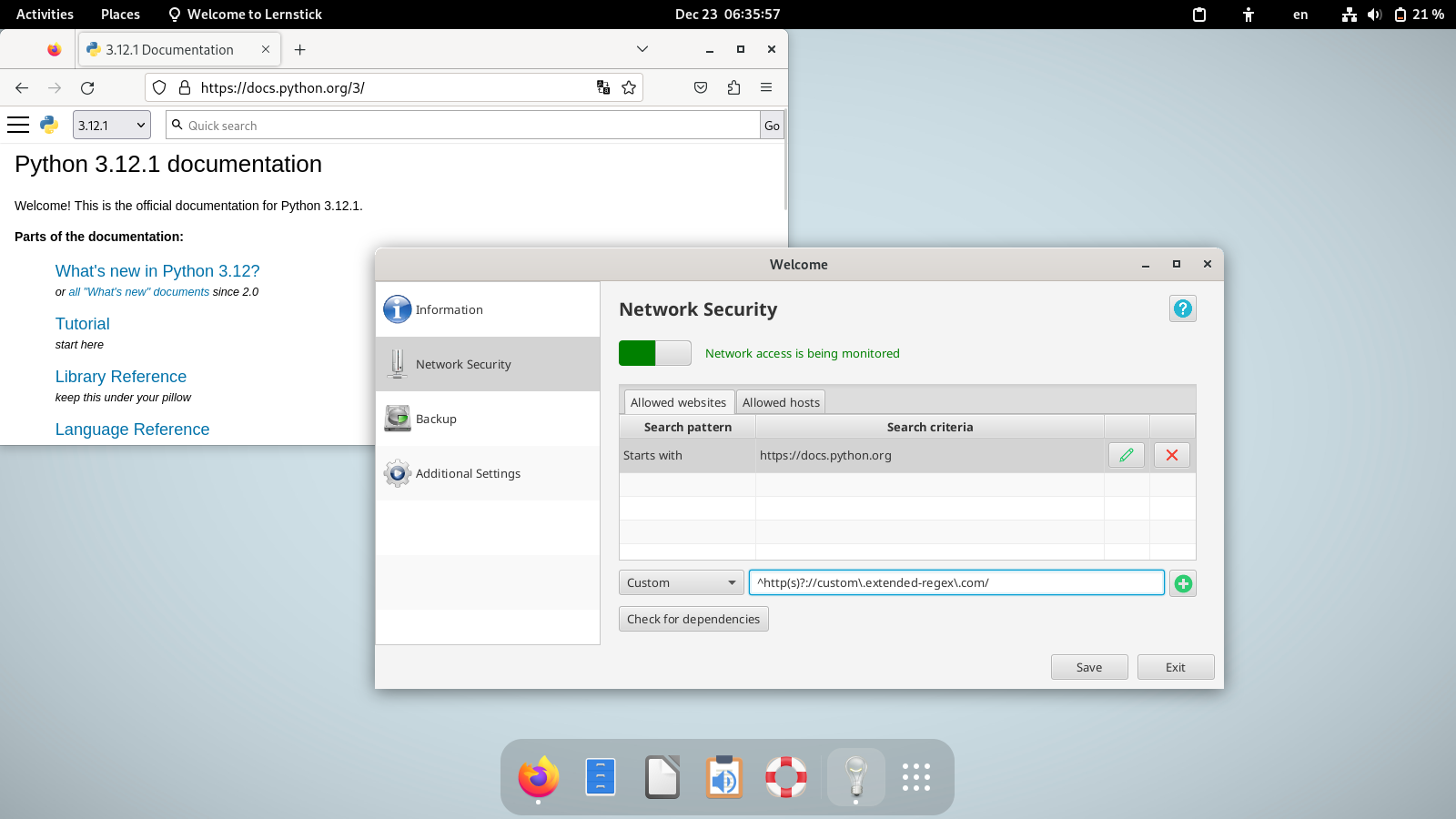
Task: Open the file manager from dock
Action: click(601, 777)
